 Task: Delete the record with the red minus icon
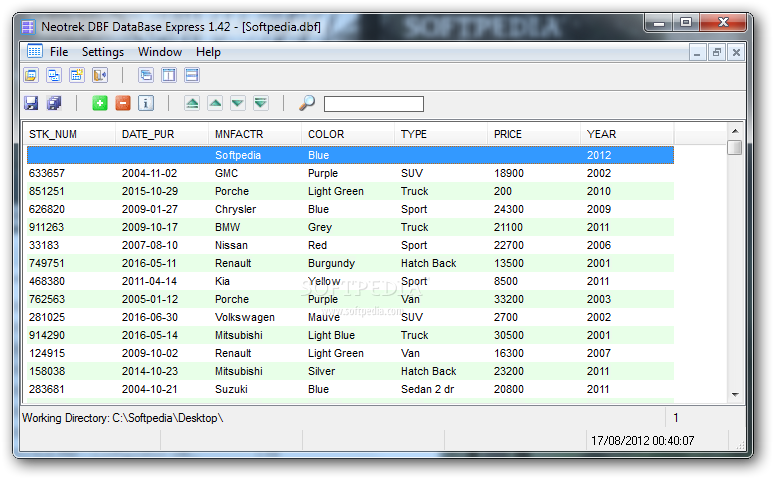[123, 103]
